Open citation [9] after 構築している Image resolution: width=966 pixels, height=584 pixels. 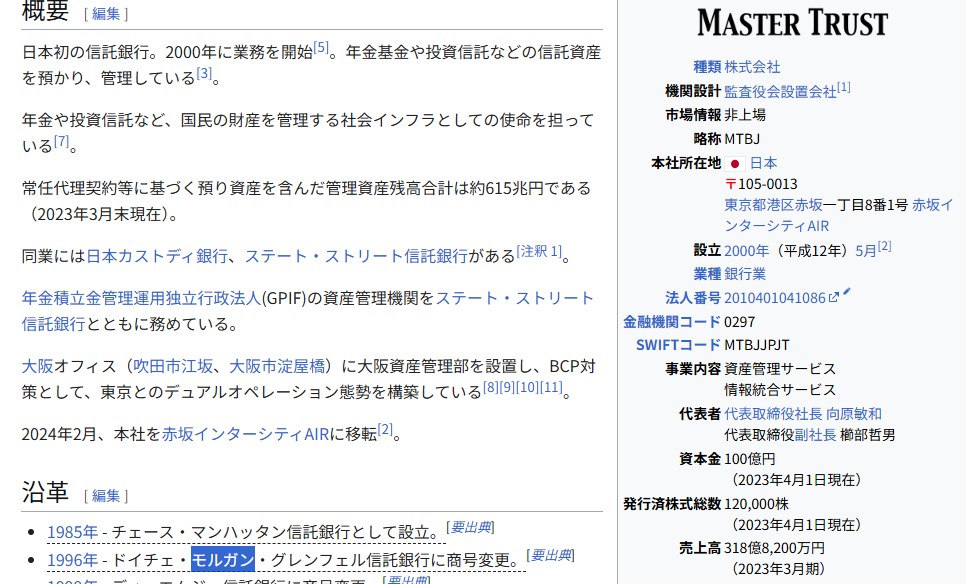pyautogui.click(x=506, y=387)
